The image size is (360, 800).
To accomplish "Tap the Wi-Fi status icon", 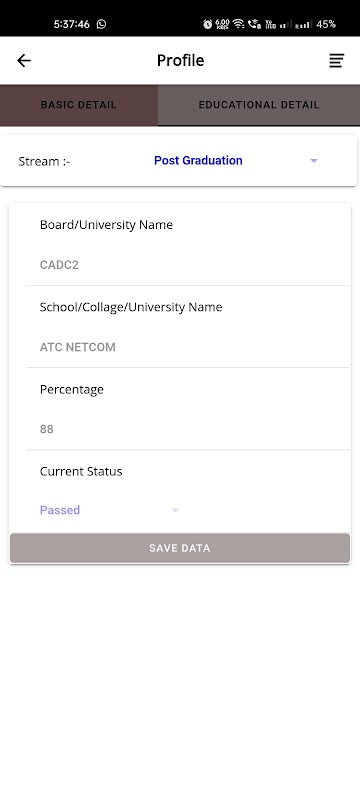I will coord(238,24).
